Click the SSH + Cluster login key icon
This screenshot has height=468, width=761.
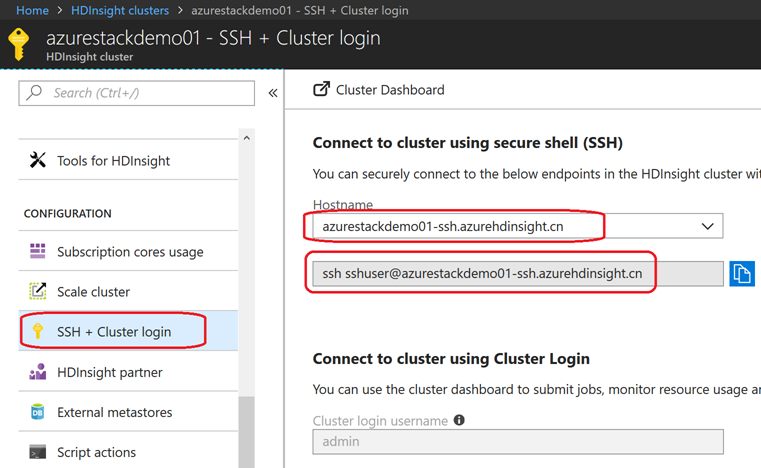pos(37,331)
